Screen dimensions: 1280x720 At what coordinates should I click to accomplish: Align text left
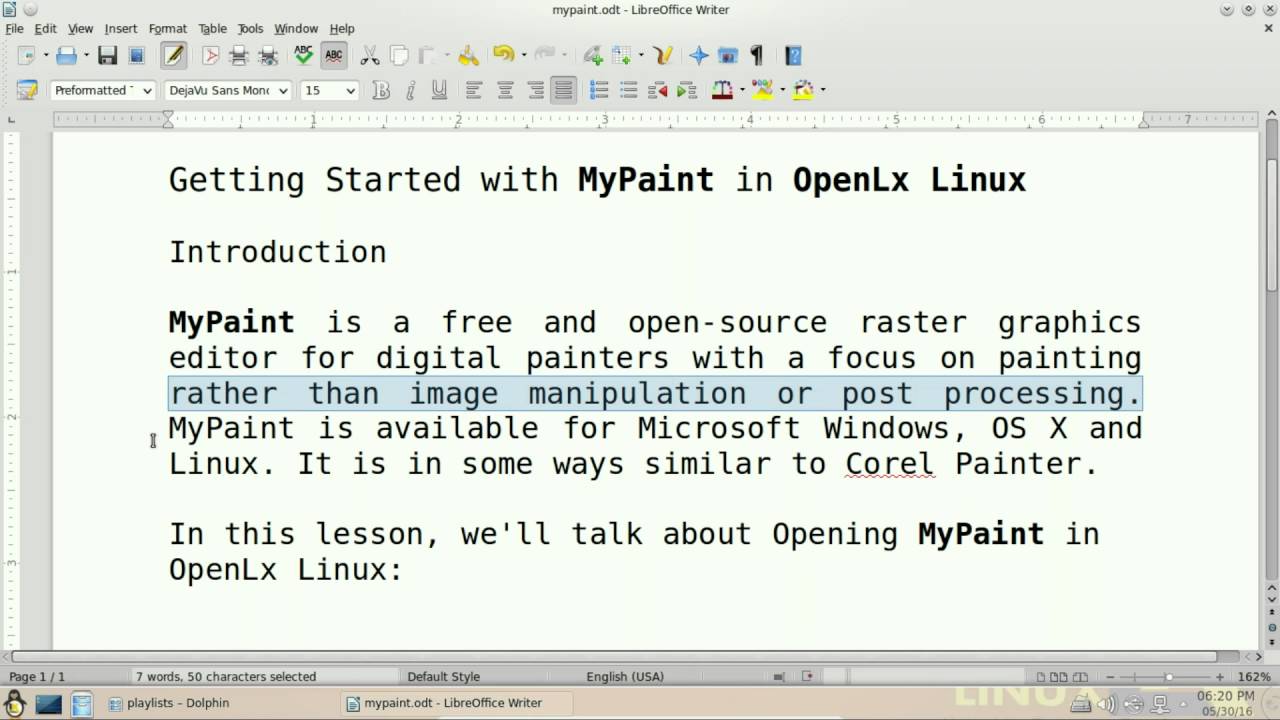coord(474,90)
